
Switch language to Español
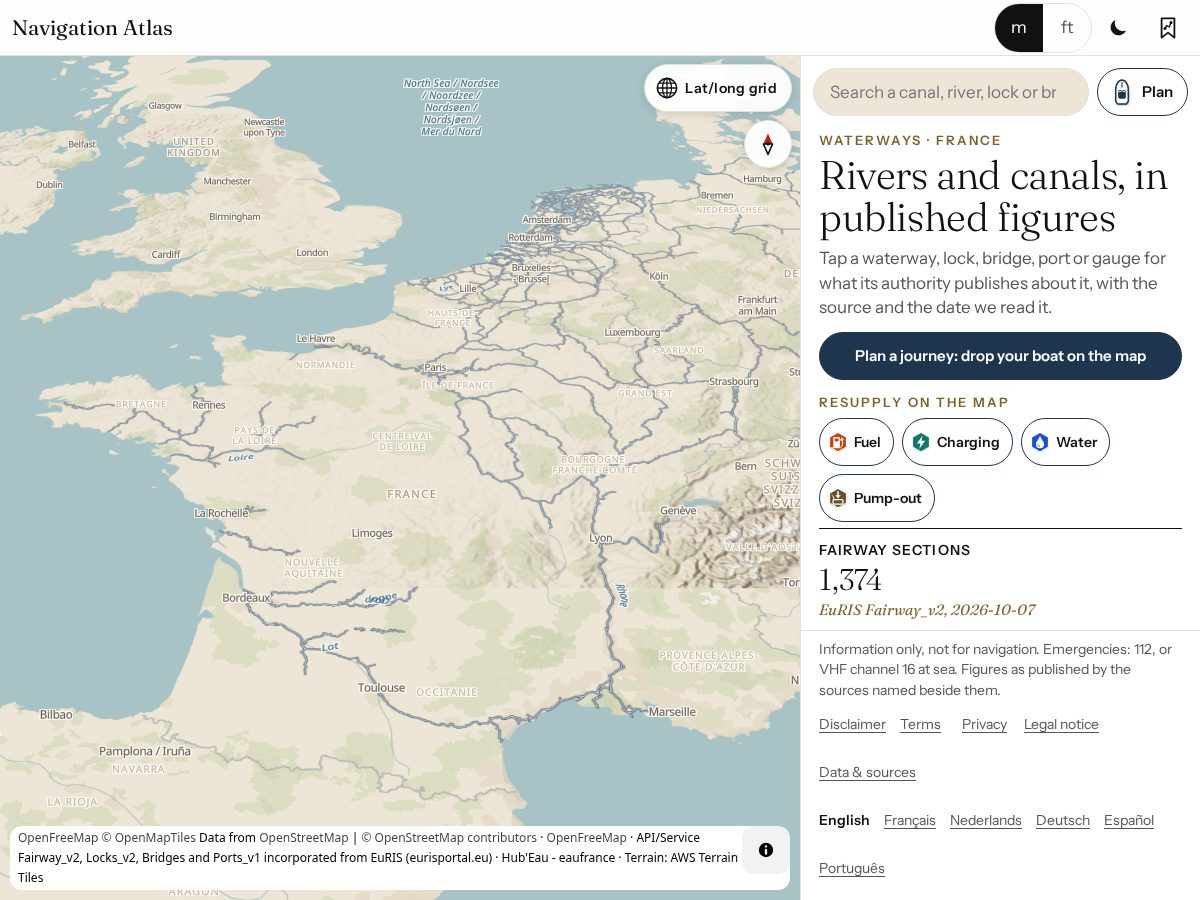[1129, 820]
